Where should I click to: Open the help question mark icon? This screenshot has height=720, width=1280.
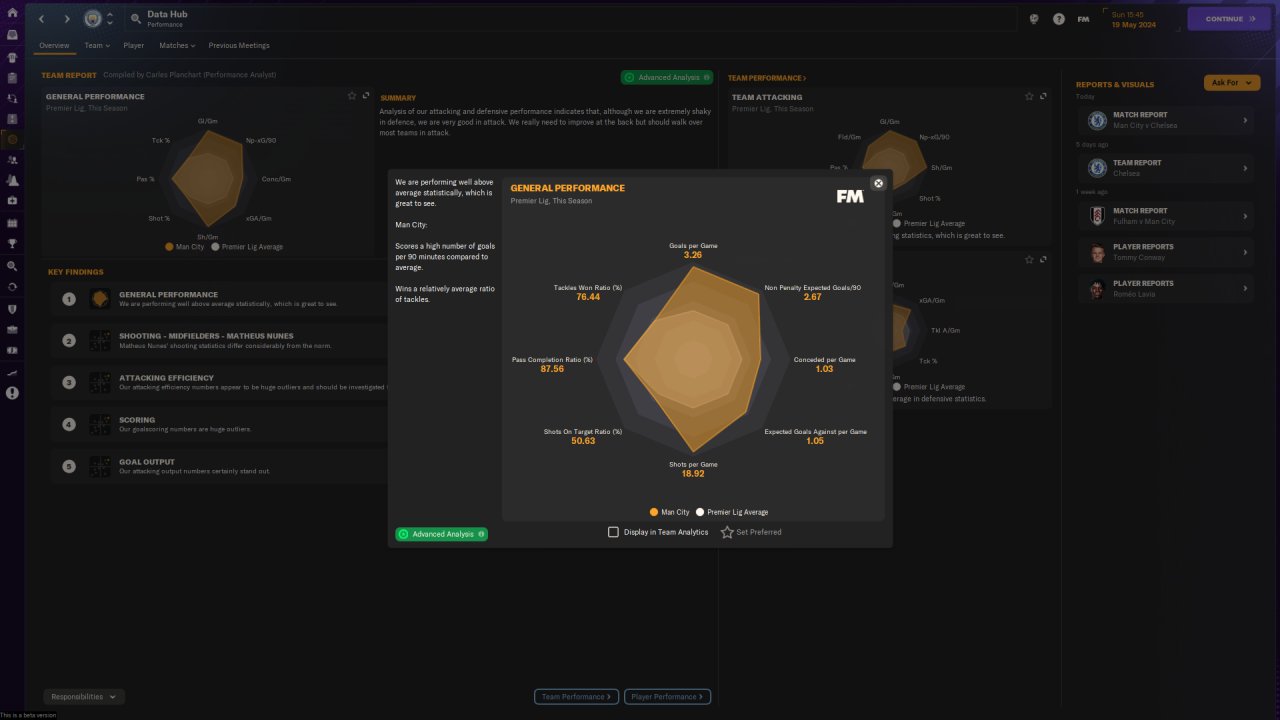point(1059,19)
